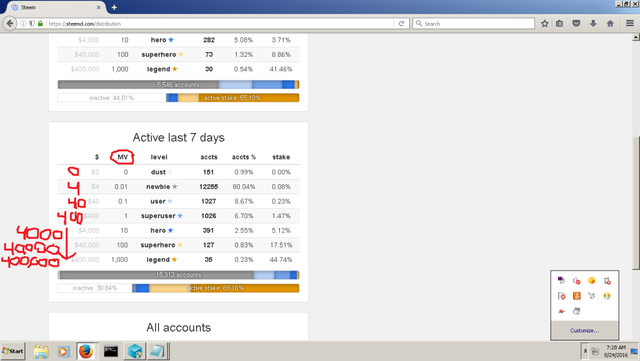
Task: Open site information (i) icon
Action: click(23, 24)
